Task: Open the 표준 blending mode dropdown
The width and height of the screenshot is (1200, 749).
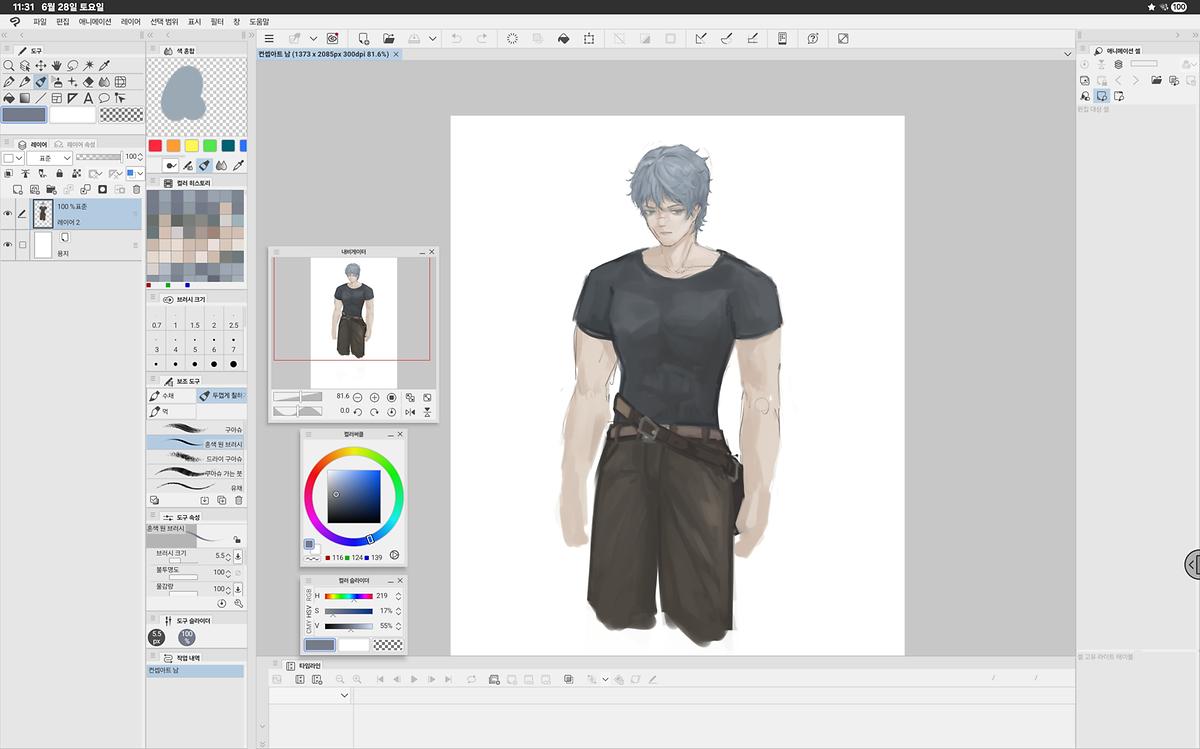Action: pos(50,157)
